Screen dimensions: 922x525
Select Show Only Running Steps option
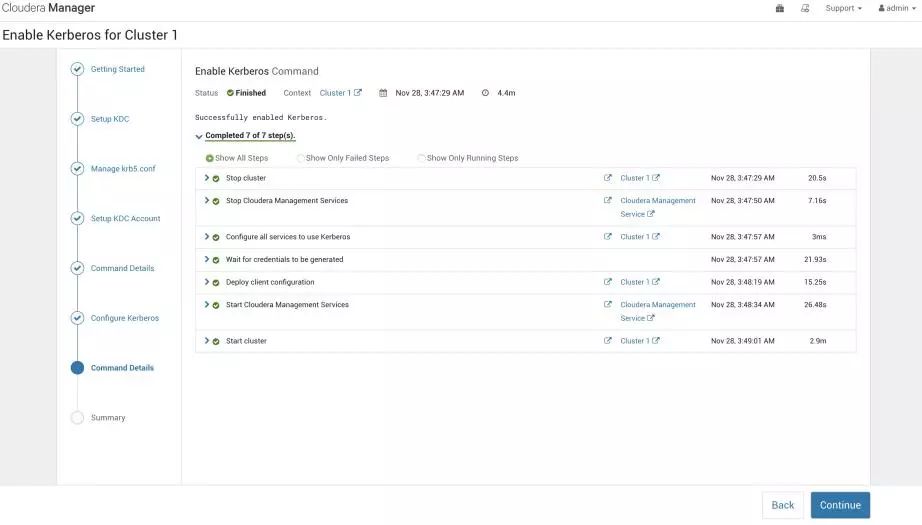(x=422, y=158)
